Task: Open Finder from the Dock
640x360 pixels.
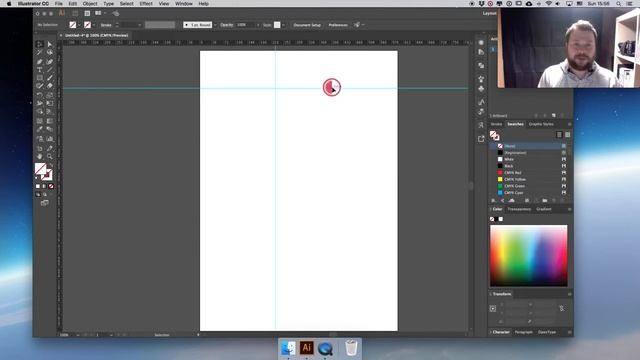Action: point(288,348)
